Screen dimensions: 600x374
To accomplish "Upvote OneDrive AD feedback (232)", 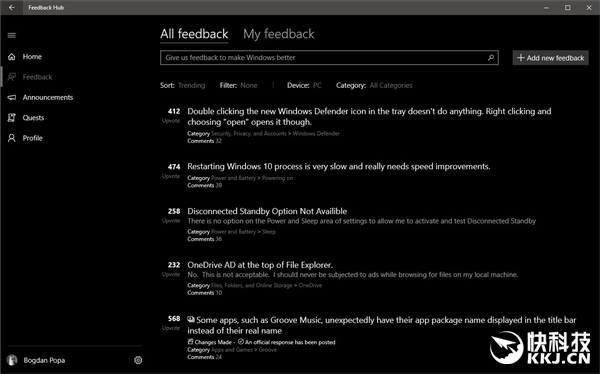I will [171, 269].
